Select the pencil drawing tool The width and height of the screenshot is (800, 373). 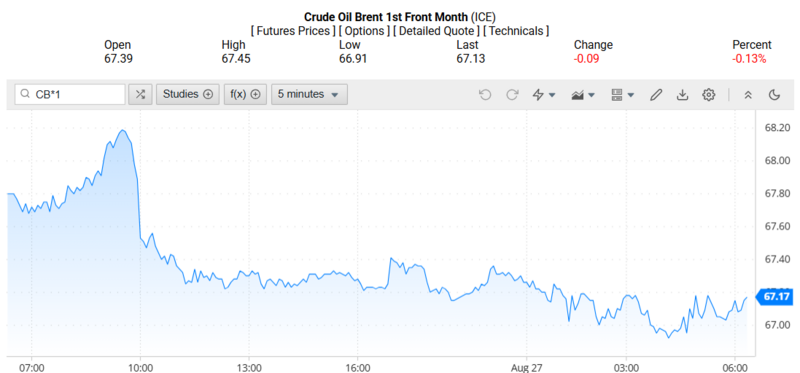[x=656, y=94]
